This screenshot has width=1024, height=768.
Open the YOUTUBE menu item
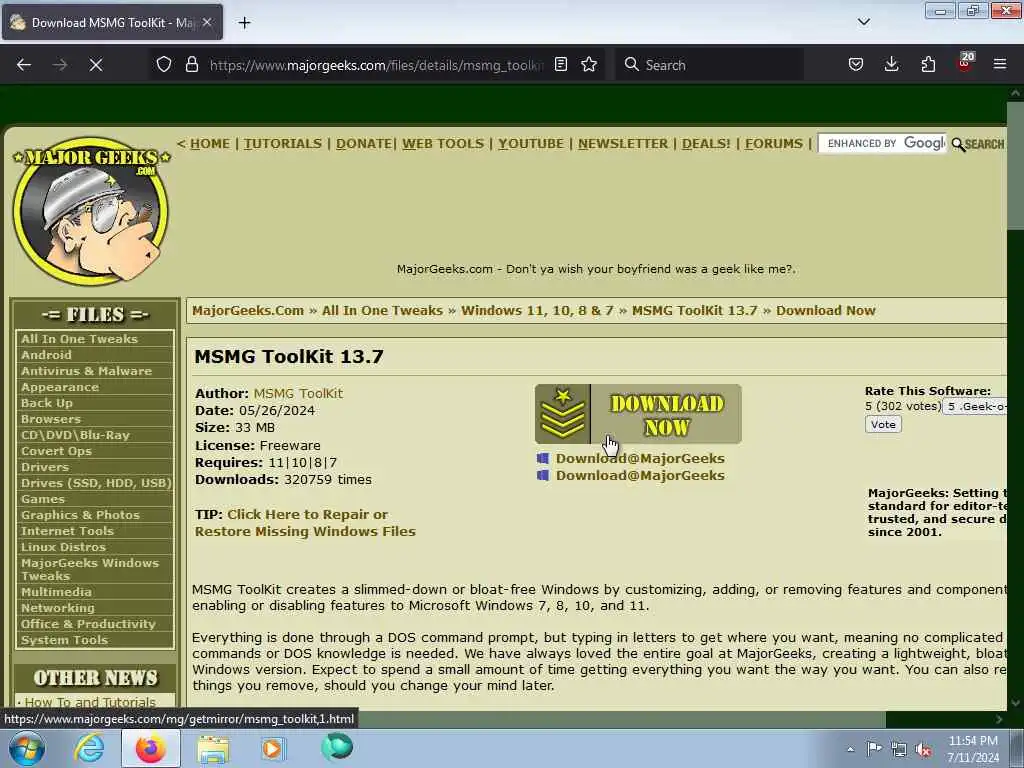point(531,144)
